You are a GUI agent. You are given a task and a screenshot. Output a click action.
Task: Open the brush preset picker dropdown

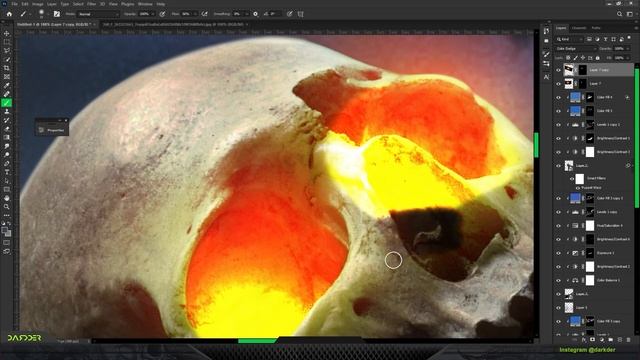(48, 14)
